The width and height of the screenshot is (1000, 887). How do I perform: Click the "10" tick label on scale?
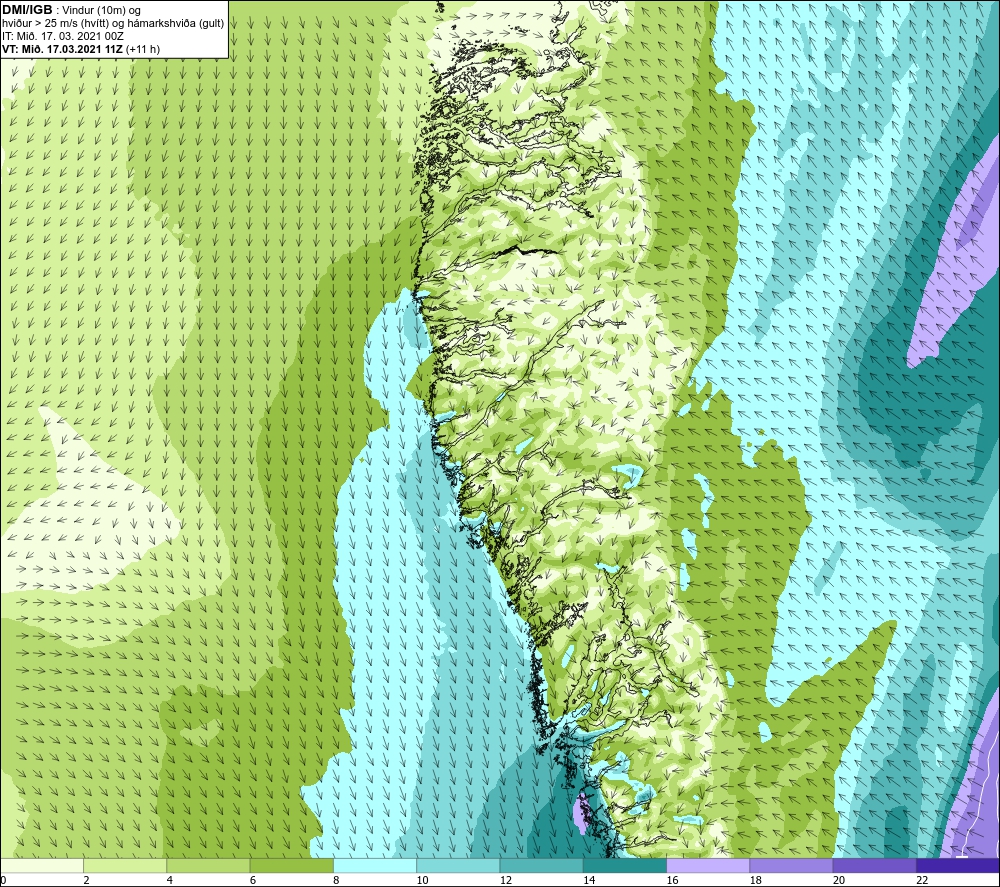(422, 881)
